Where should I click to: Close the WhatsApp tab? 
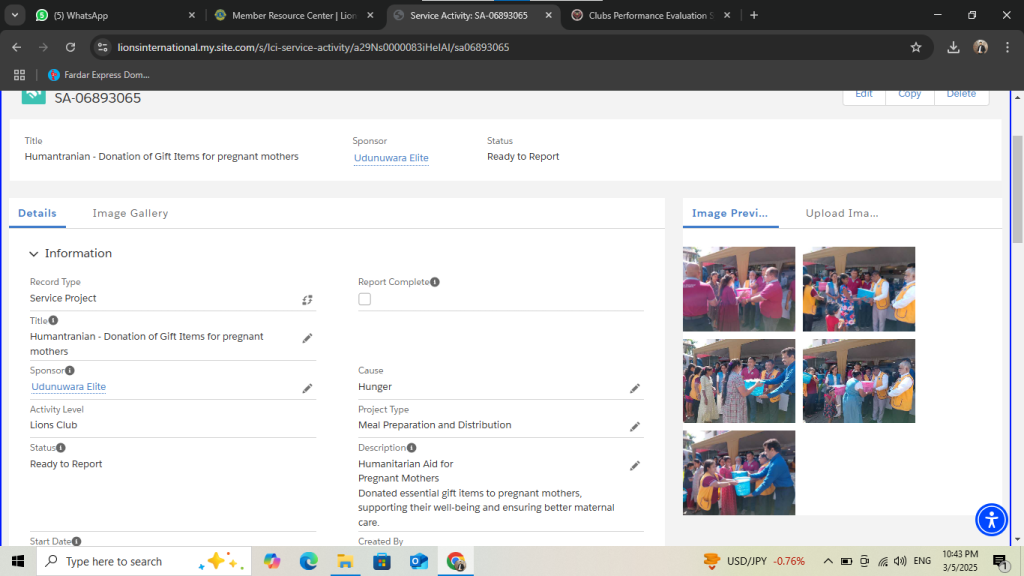point(191,15)
